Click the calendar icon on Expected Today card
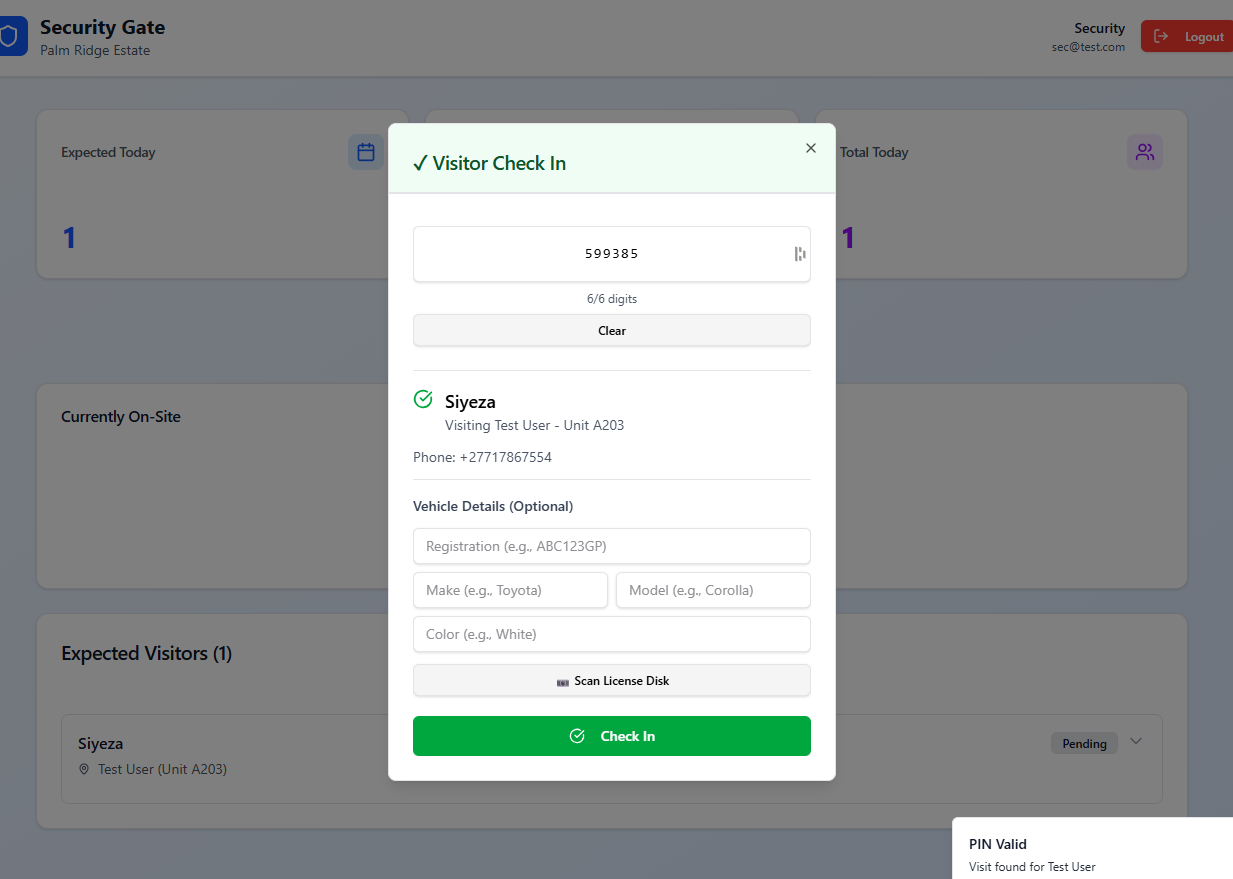The width and height of the screenshot is (1233, 879). pyautogui.click(x=365, y=152)
